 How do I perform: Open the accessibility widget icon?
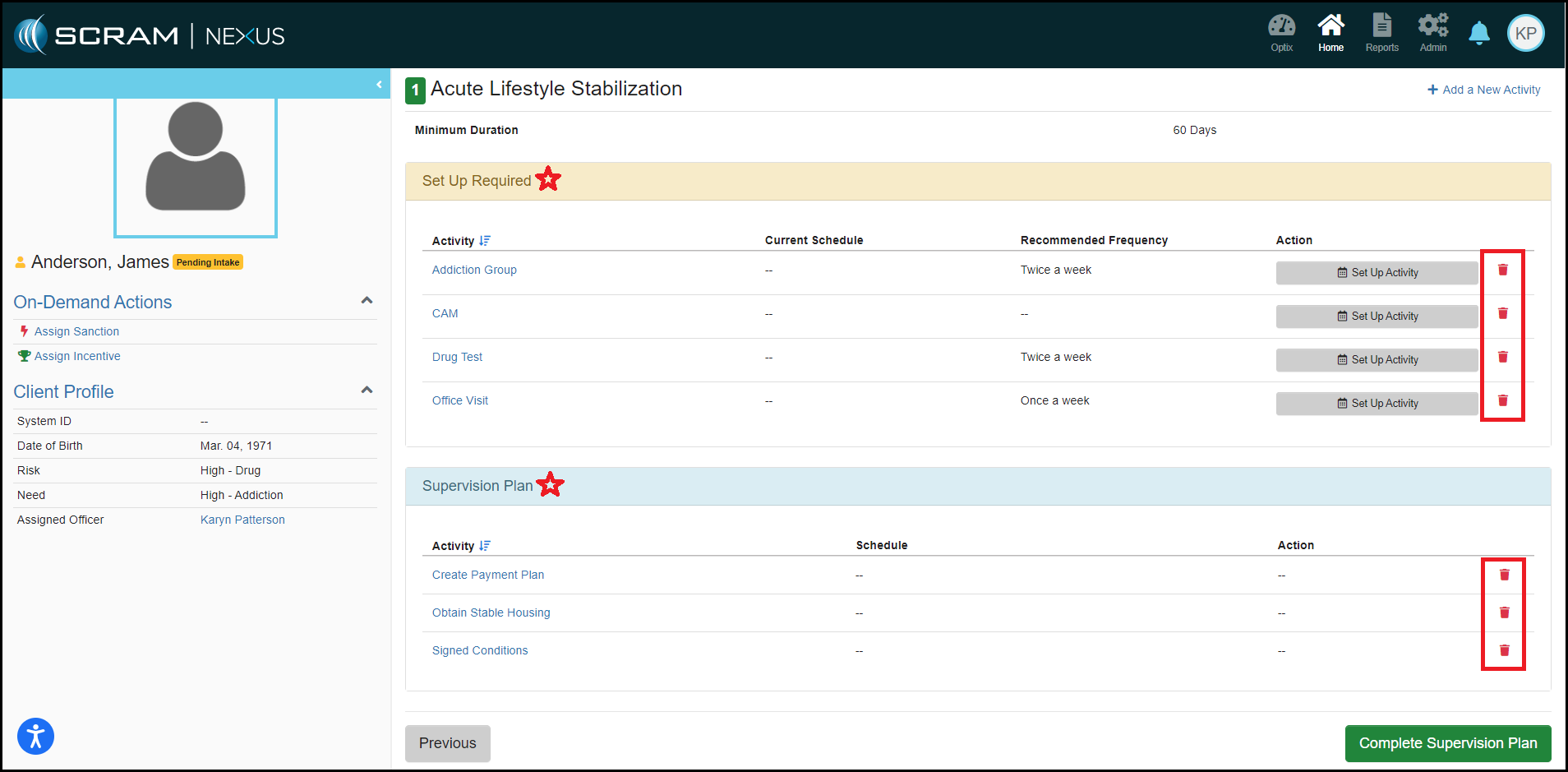35,736
